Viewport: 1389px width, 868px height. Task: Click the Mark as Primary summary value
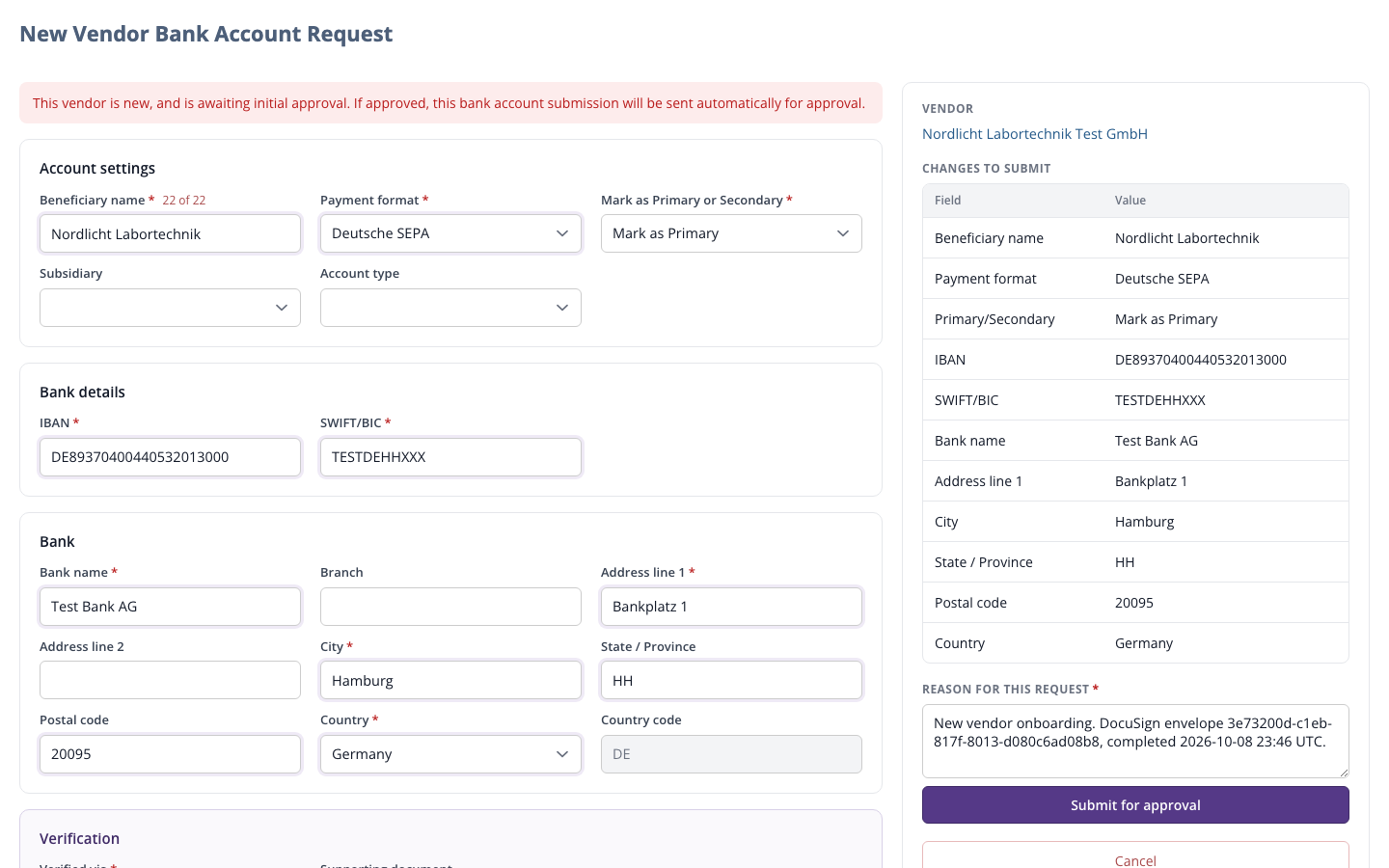(1166, 319)
